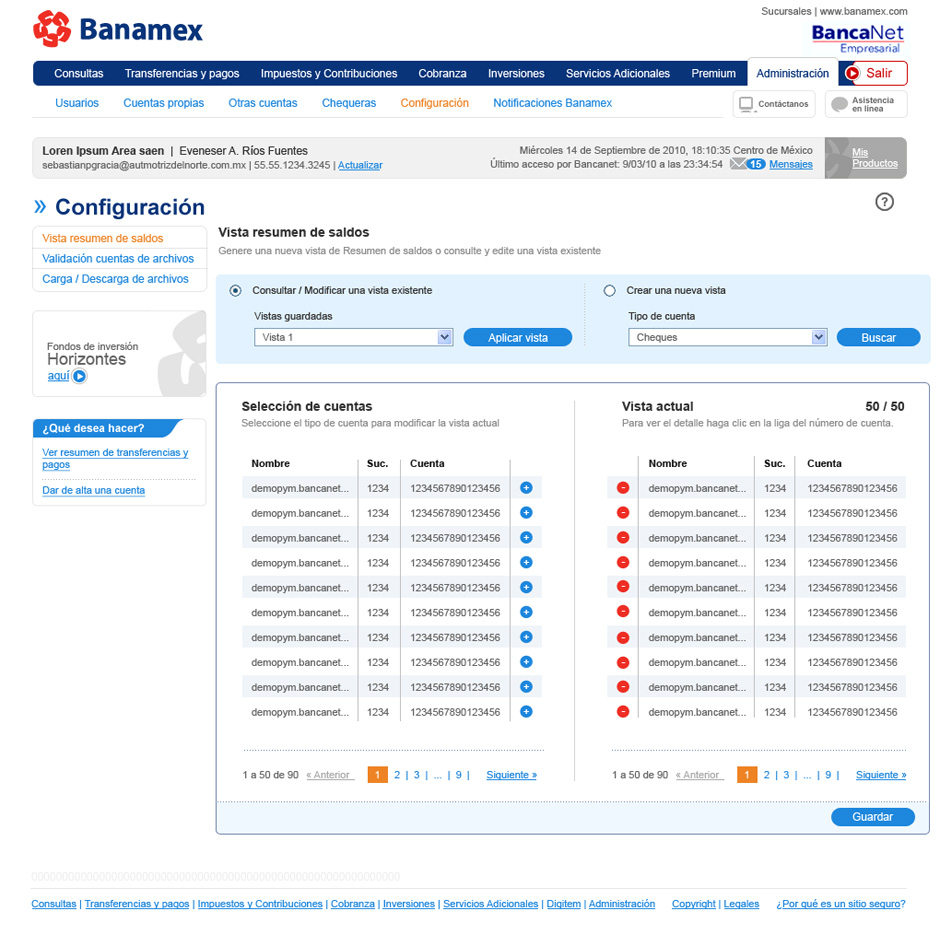940x946 pixels.
Task: Select Consultar / Modificar una vista existente option
Action: click(x=235, y=291)
